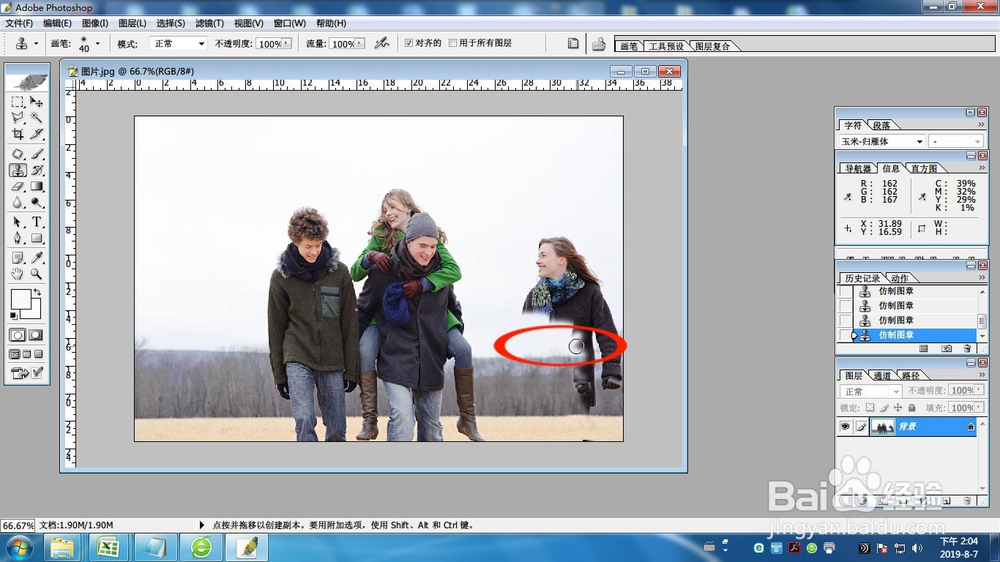The width and height of the screenshot is (1000, 562).
Task: Select the Path Selection arrow tool
Action: 18,222
